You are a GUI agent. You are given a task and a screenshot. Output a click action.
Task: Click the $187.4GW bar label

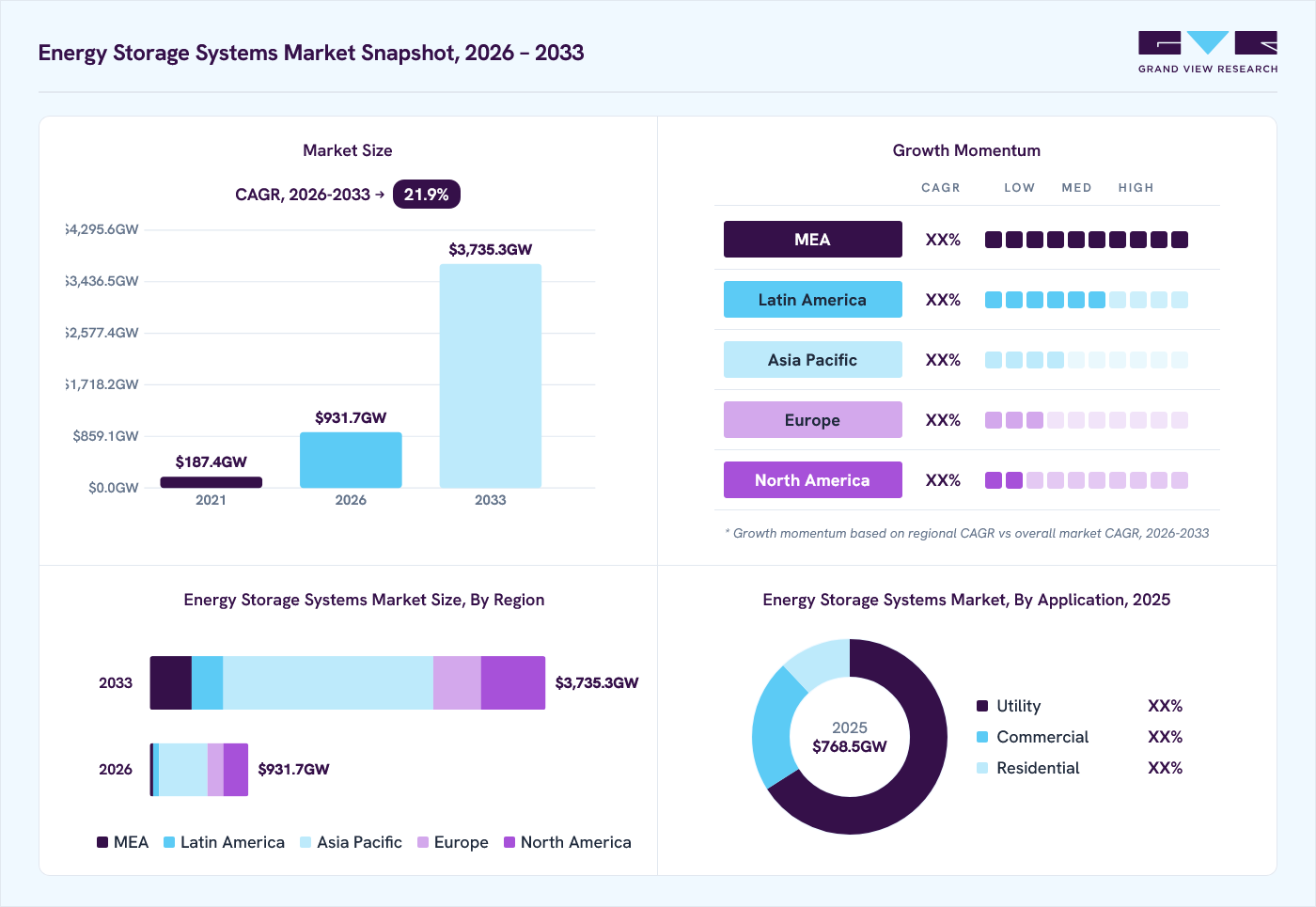(211, 461)
